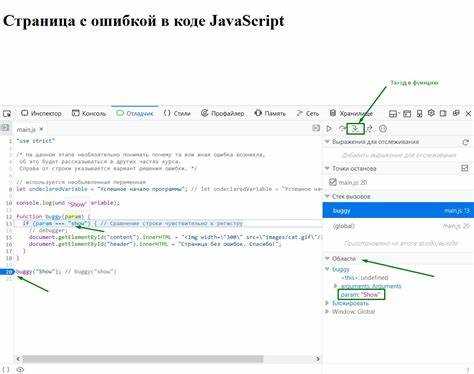Select the (global) call stack frame
This screenshot has width=474, height=374.
pyautogui.click(x=398, y=226)
